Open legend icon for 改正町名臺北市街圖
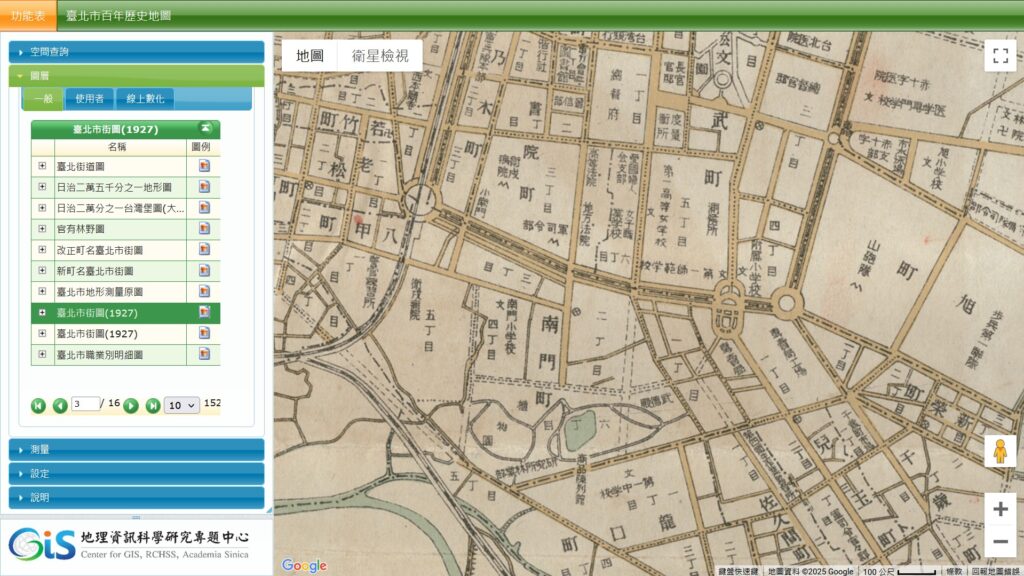This screenshot has width=1024, height=576. pos(204,249)
